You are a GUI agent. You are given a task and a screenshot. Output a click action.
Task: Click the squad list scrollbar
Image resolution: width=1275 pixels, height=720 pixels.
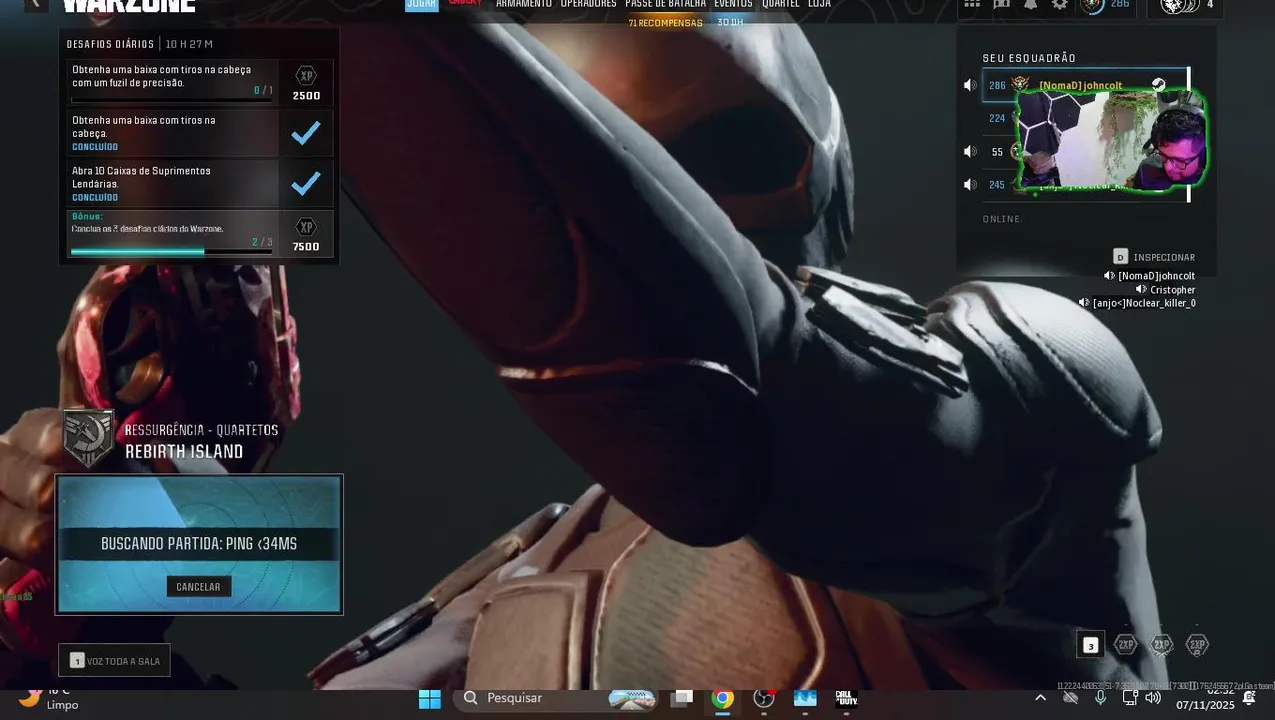click(1188, 135)
